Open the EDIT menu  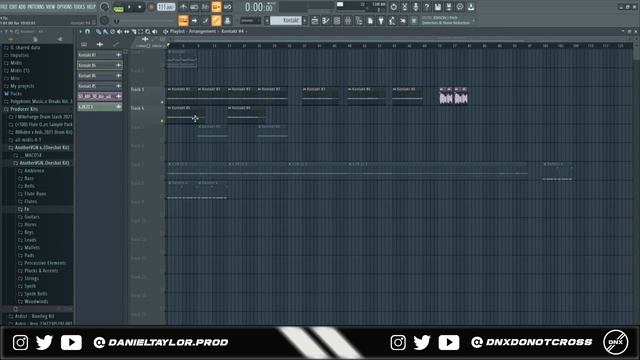13,7
